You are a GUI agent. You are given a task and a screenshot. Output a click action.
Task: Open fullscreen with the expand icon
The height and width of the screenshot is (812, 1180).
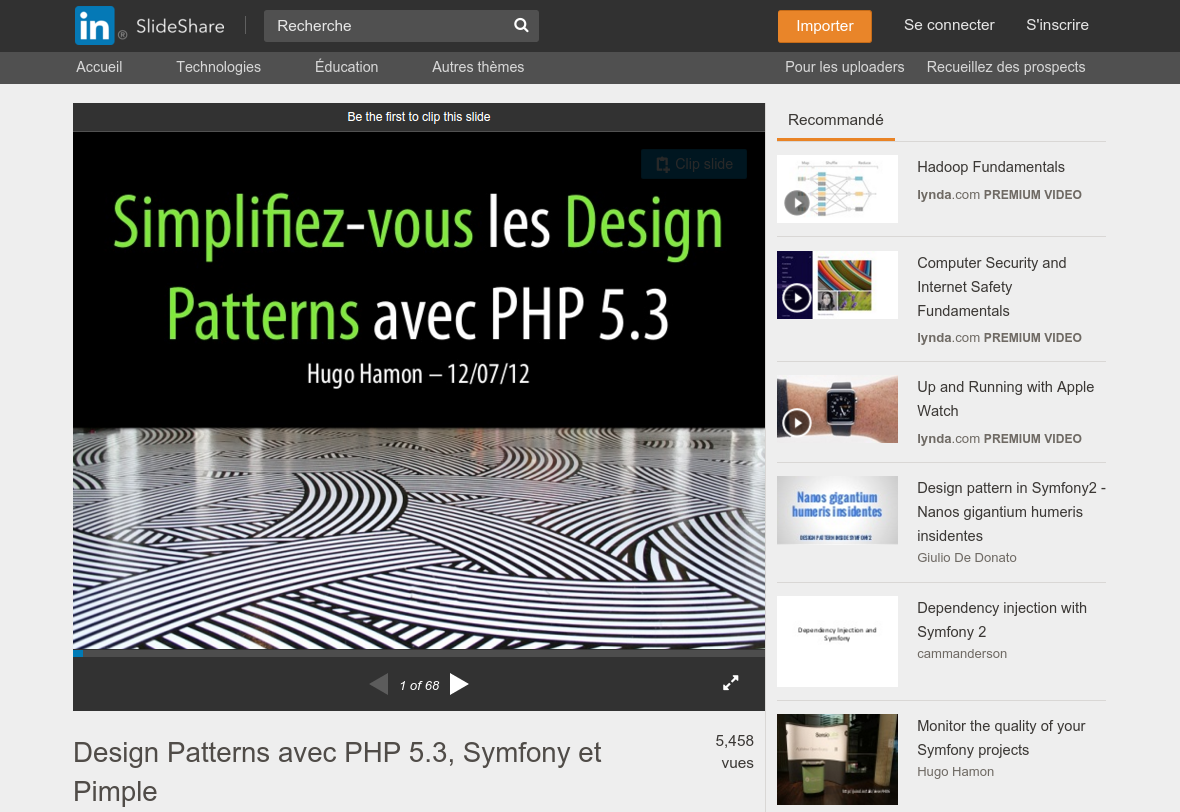coord(731,683)
